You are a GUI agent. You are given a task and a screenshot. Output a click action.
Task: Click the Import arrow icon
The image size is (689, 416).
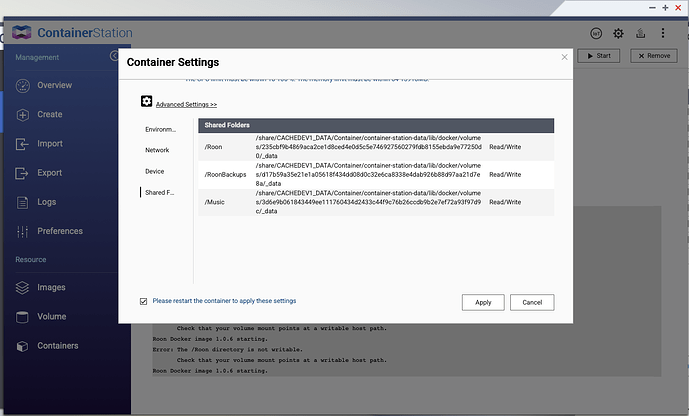pos(22,144)
